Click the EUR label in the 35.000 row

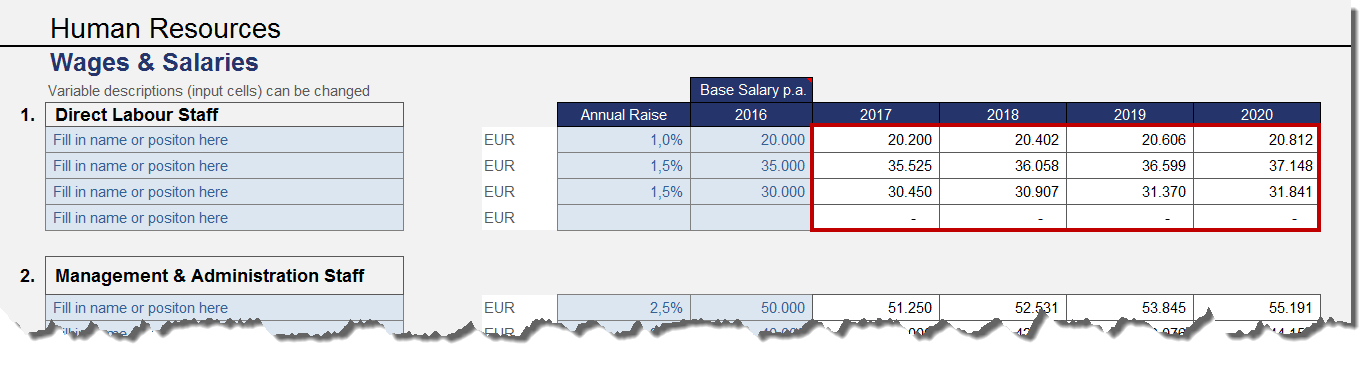tap(499, 166)
